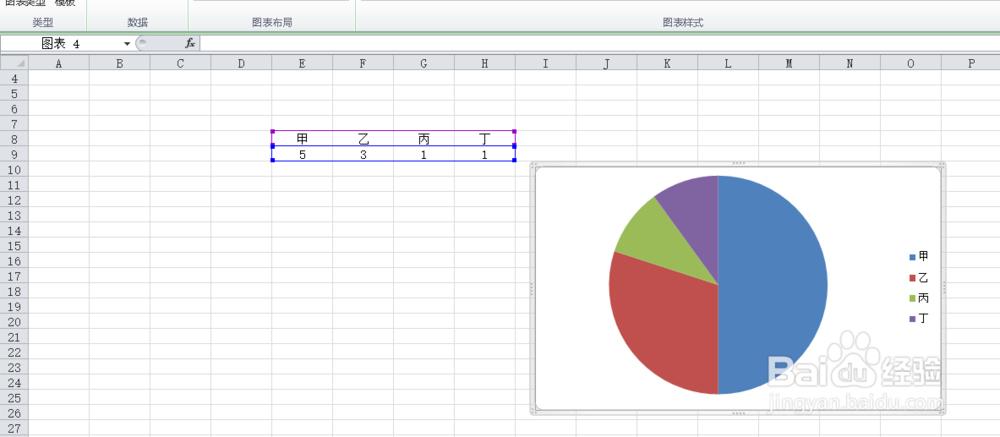
Task: Select the blue pie slice
Action: 775,284
